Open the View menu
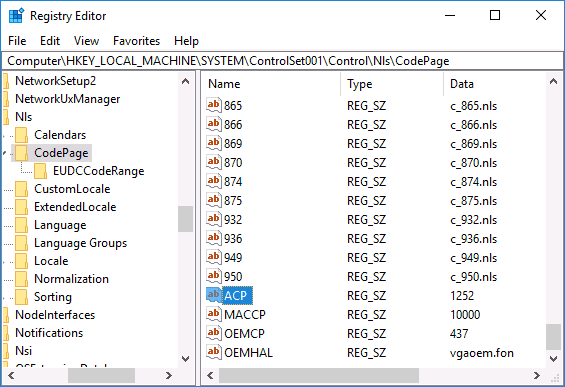Screen dimensions: 565x387 [86, 41]
